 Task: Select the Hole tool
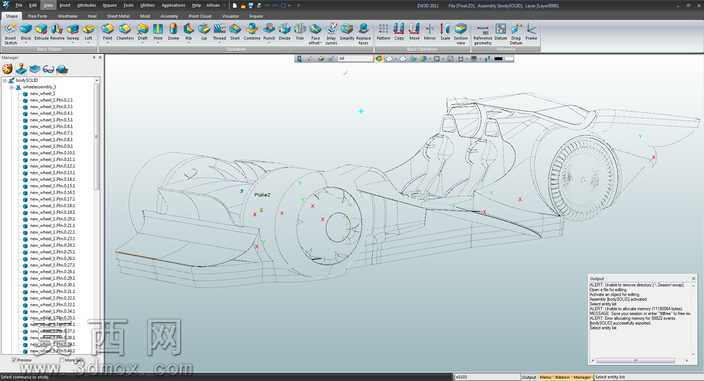point(158,32)
